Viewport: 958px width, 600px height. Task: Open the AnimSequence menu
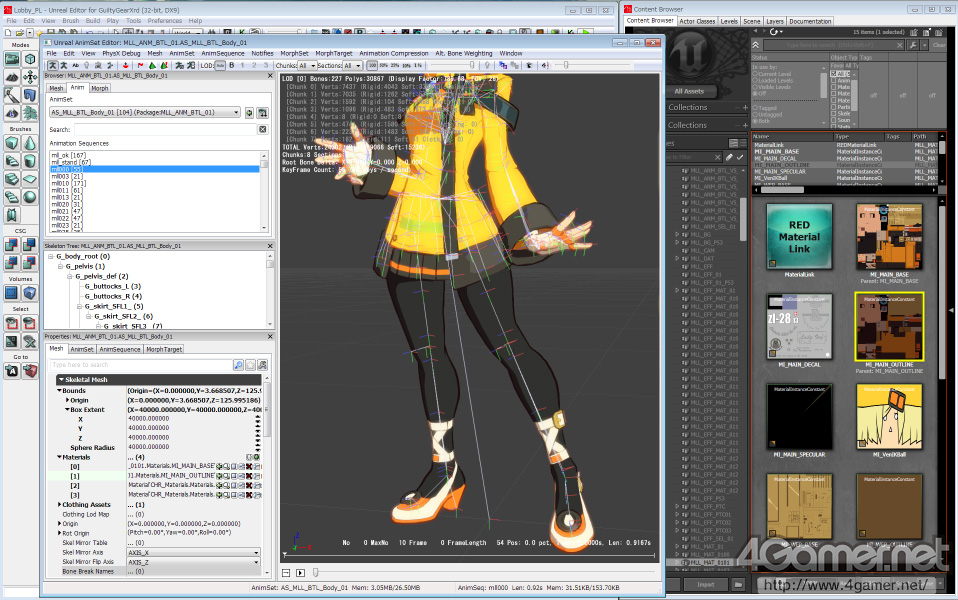[x=222, y=53]
